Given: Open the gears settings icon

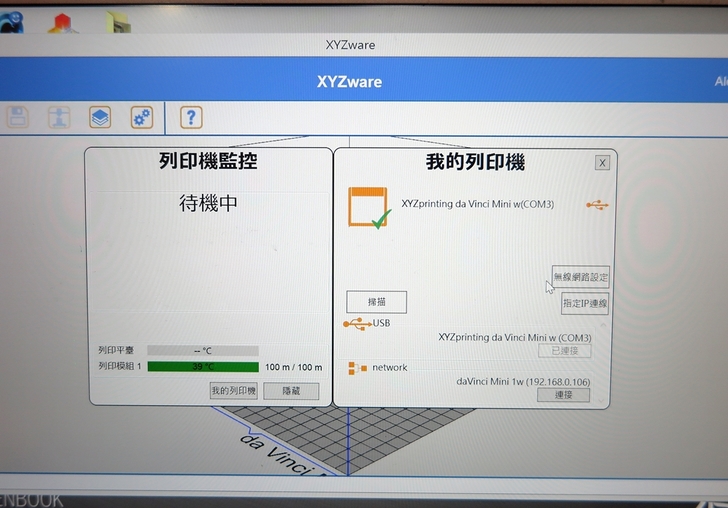Looking at the screenshot, I should click(142, 117).
